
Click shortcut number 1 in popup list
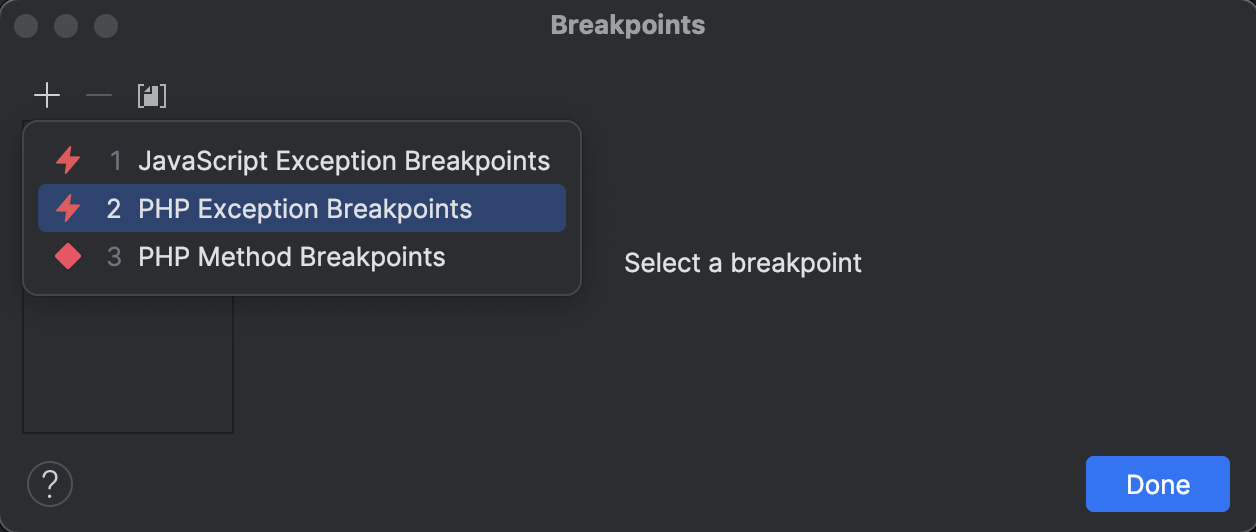[115, 160]
